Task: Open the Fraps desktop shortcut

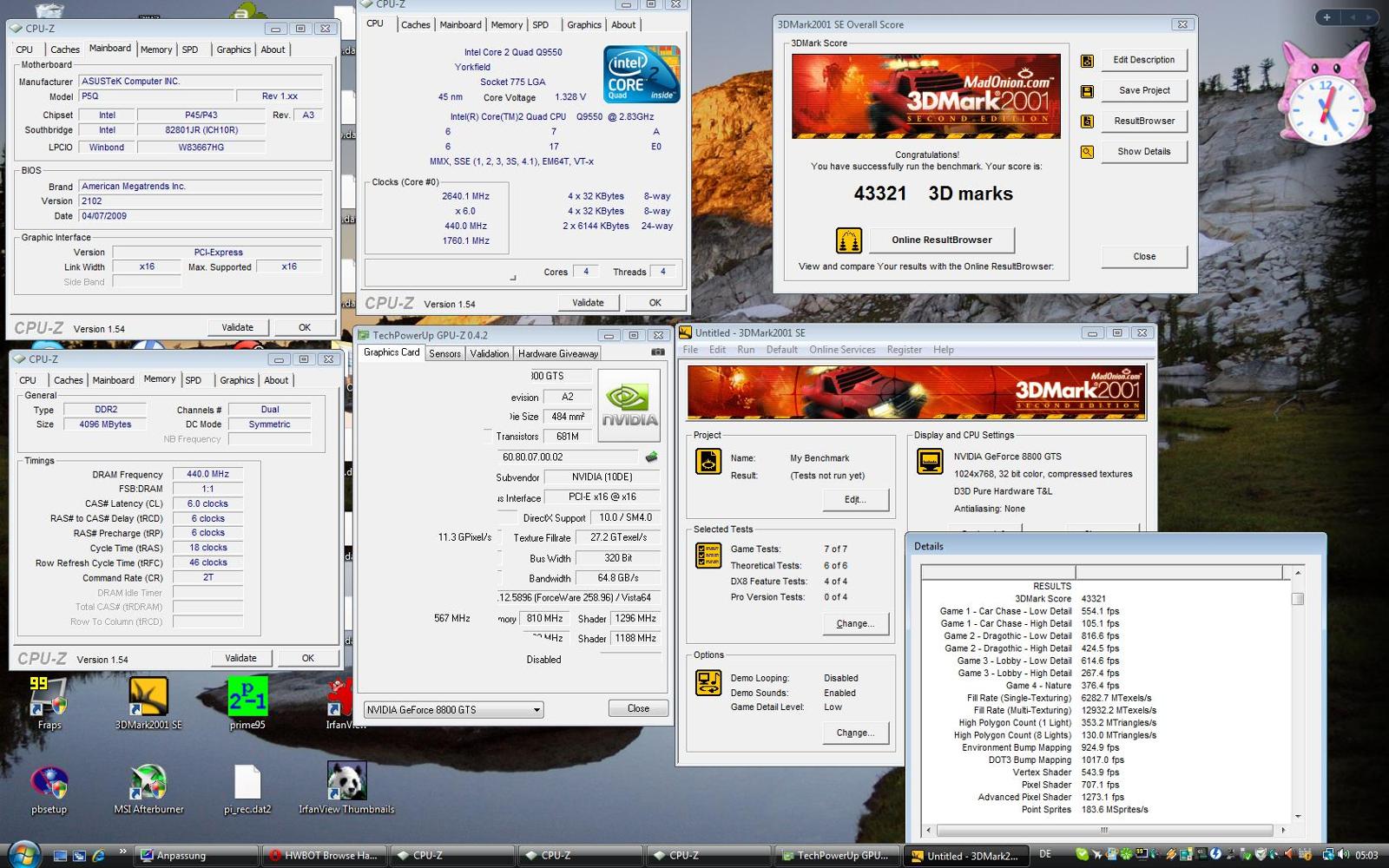Action: 49,703
